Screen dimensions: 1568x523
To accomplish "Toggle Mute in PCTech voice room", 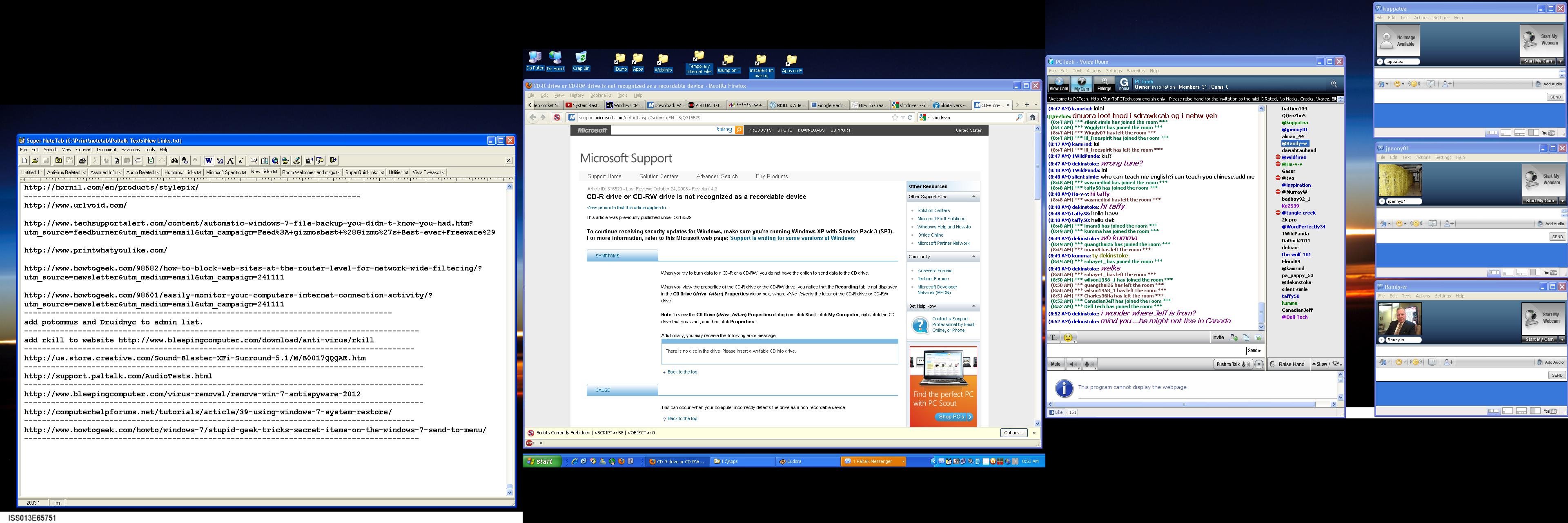I will 1056,364.
